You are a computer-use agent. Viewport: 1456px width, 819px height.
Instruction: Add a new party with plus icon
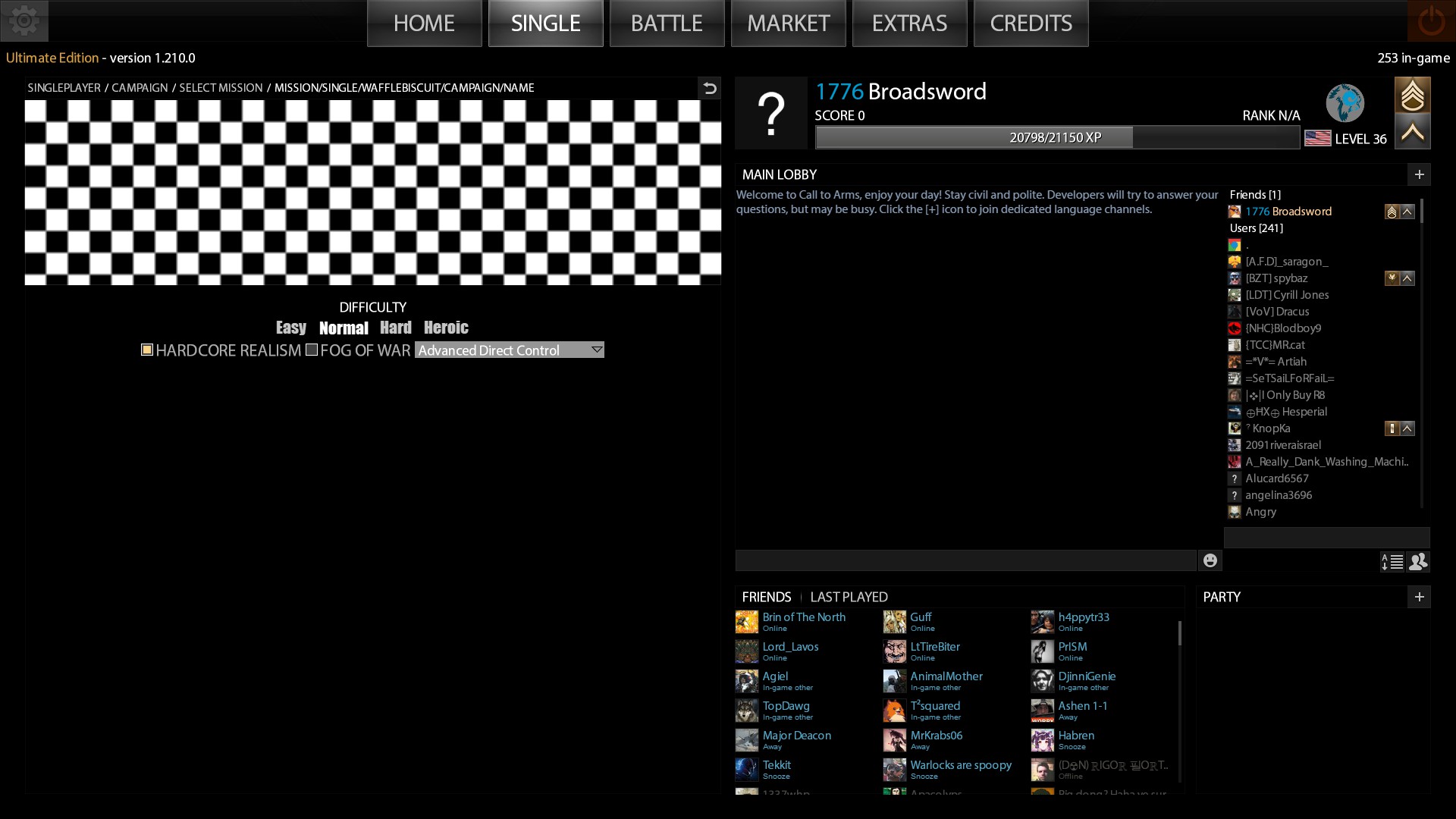tap(1419, 598)
